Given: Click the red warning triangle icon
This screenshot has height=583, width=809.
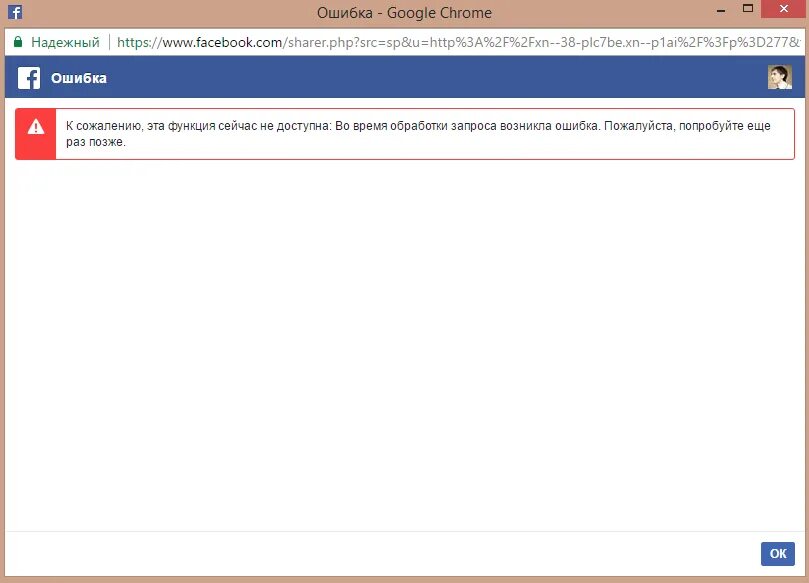Looking at the screenshot, I should click(36, 126).
